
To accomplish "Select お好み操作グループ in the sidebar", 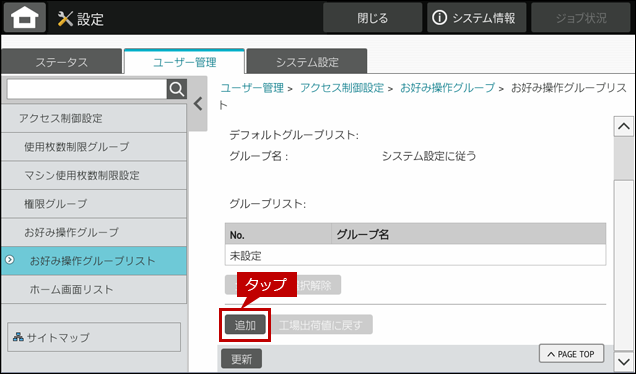I will [94, 232].
